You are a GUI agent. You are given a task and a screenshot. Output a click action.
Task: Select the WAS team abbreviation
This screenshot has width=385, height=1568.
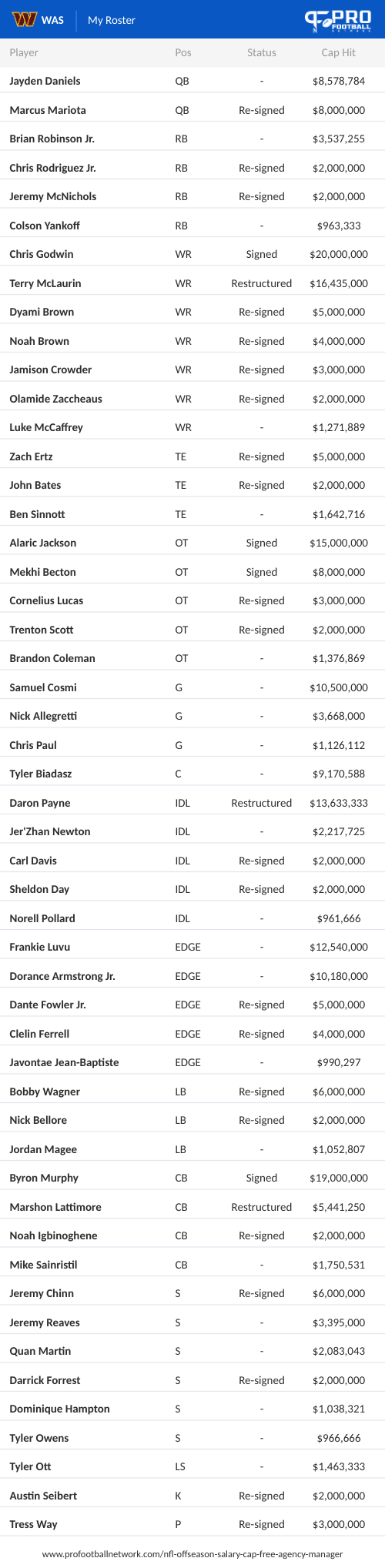pos(52,20)
